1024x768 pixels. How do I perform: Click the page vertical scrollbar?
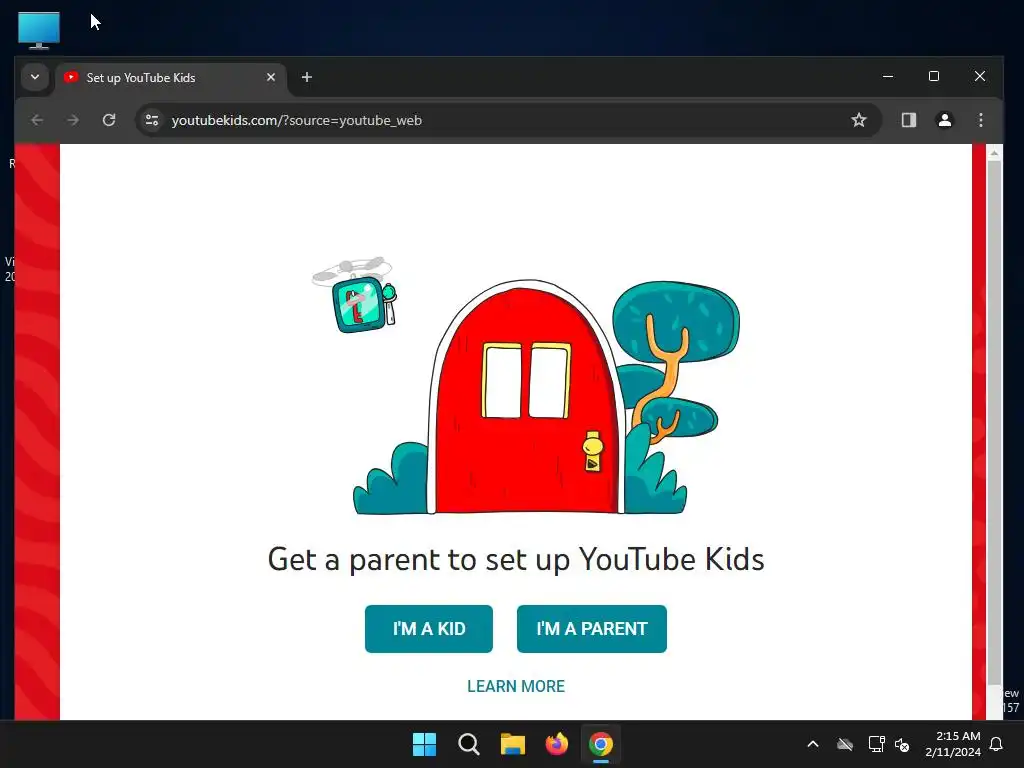pos(994,422)
